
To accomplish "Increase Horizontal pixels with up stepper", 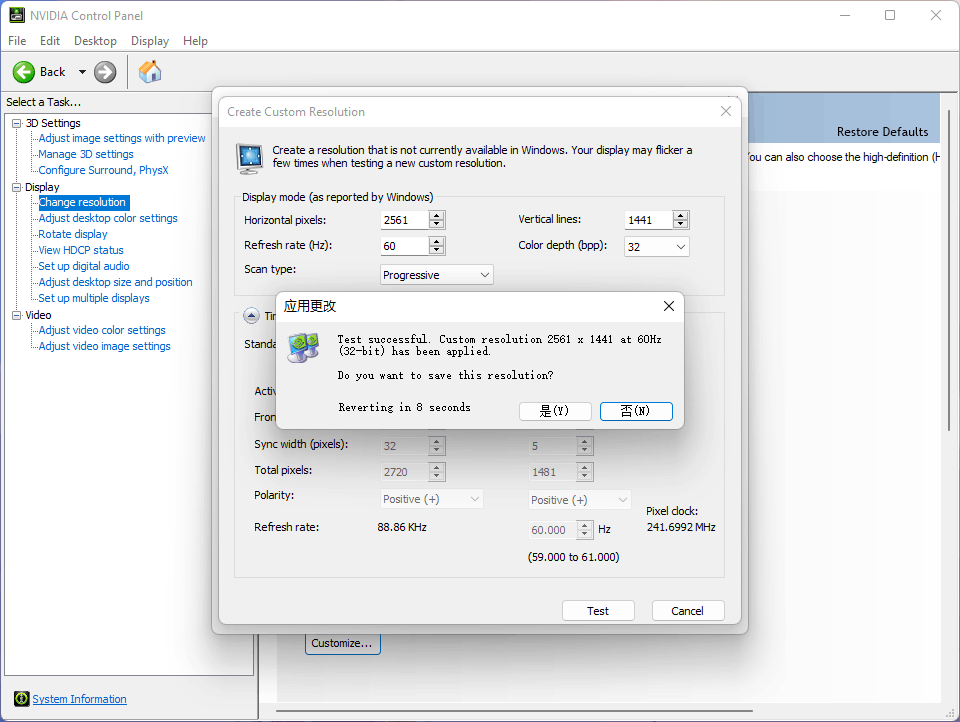I will 437,216.
